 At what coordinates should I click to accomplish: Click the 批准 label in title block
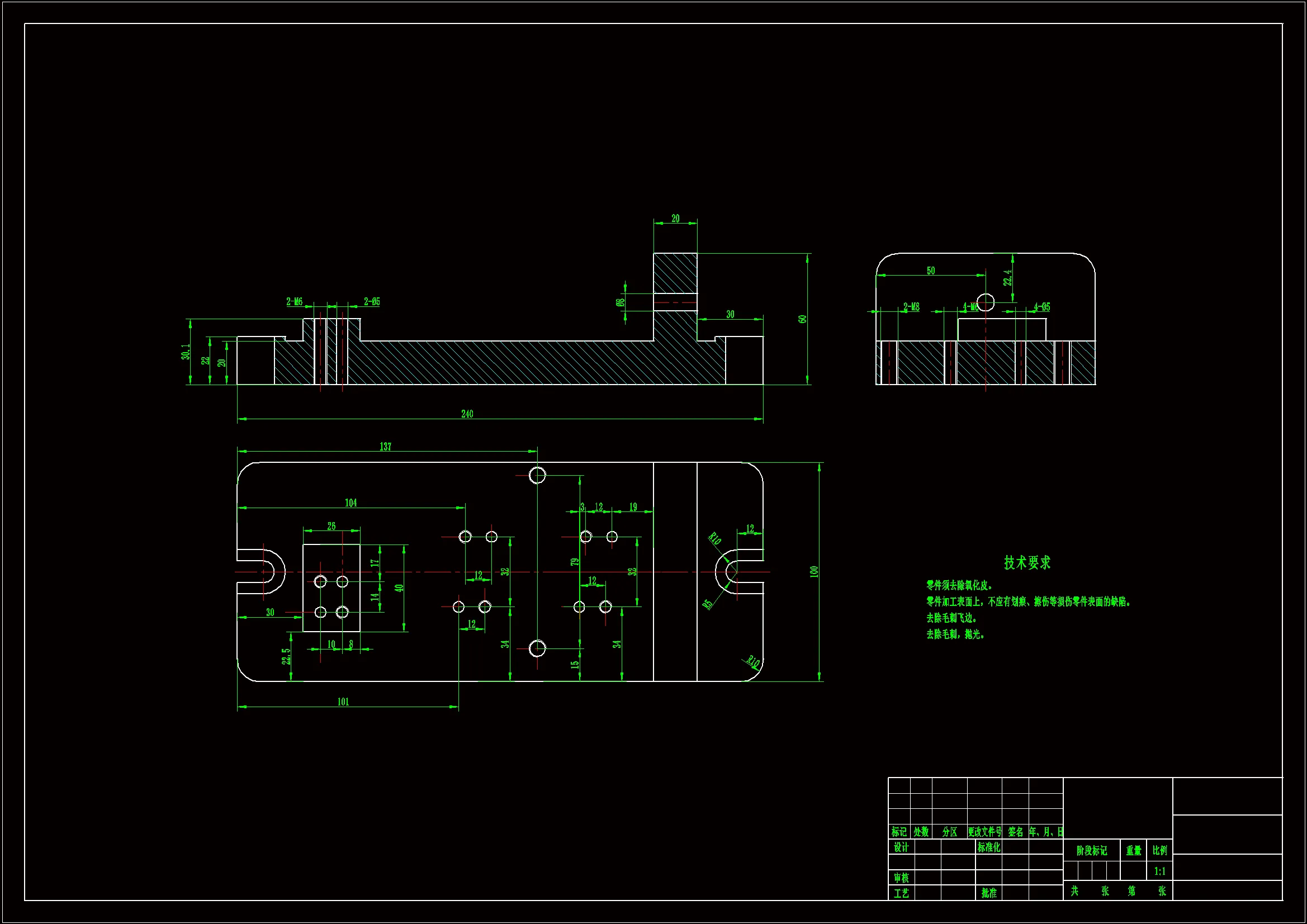tap(989, 893)
